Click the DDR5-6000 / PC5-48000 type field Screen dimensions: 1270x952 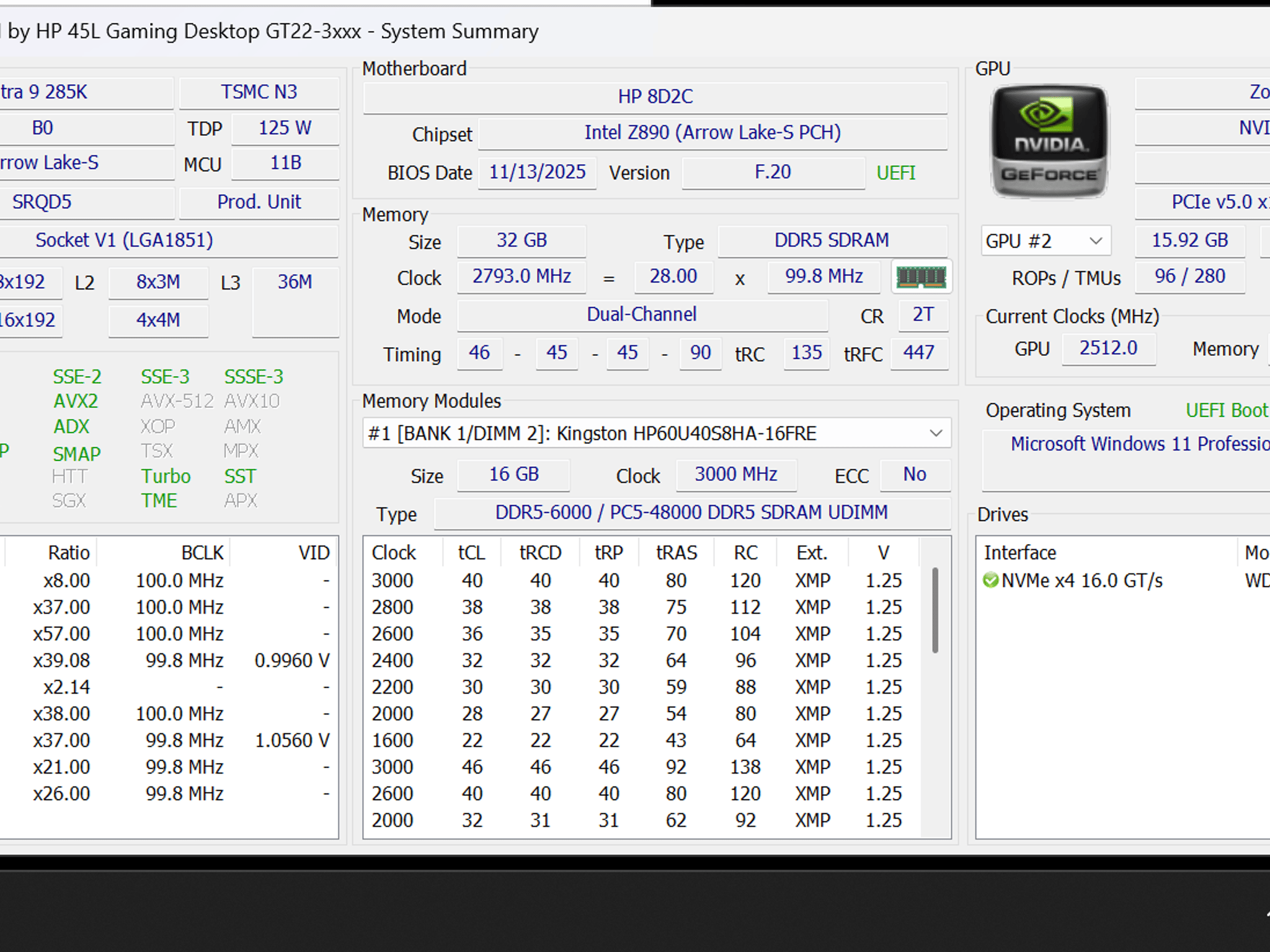tap(692, 513)
